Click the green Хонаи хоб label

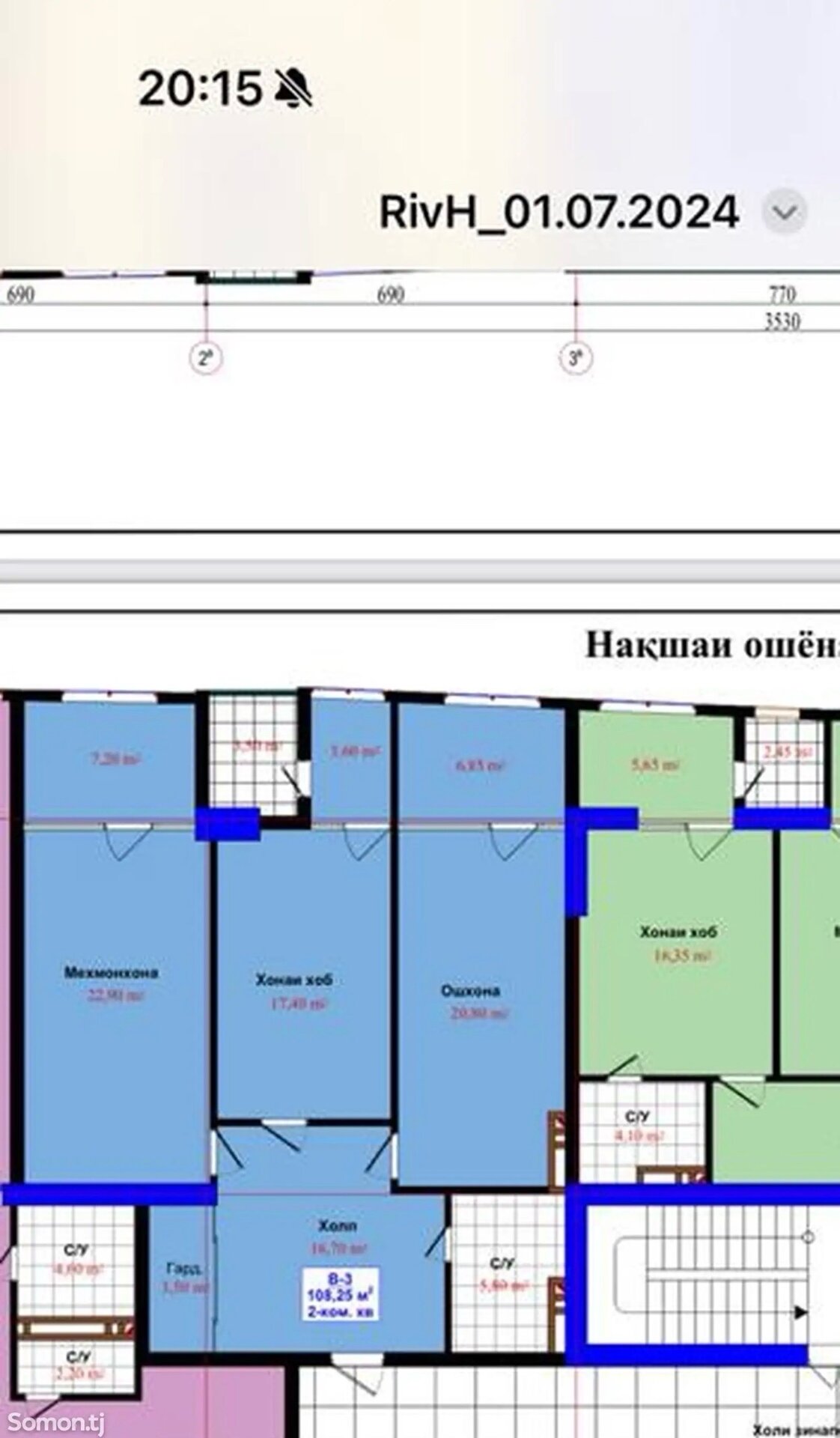pos(678,932)
